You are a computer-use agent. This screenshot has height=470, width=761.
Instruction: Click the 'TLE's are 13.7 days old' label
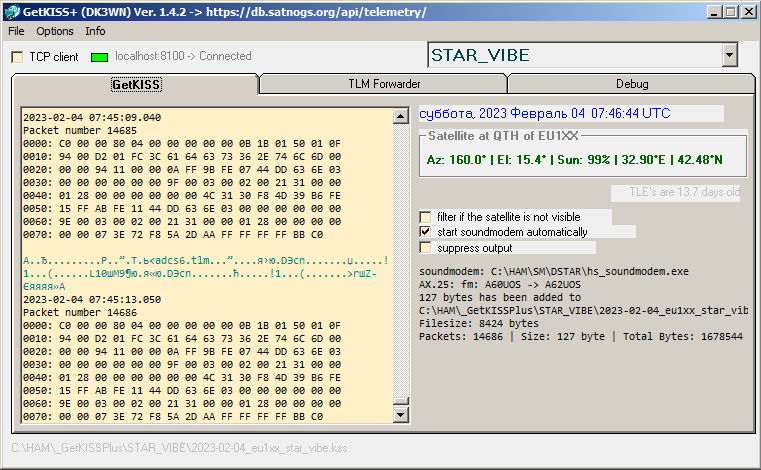[x=684, y=192]
